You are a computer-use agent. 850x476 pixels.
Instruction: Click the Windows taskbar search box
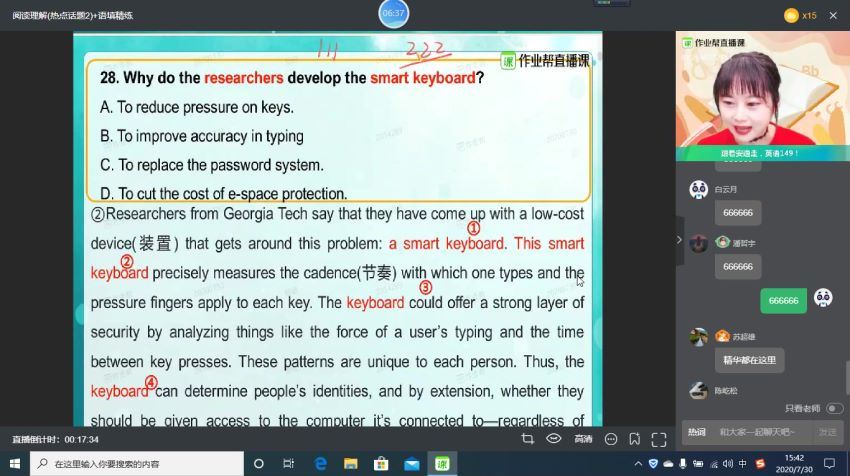137,464
